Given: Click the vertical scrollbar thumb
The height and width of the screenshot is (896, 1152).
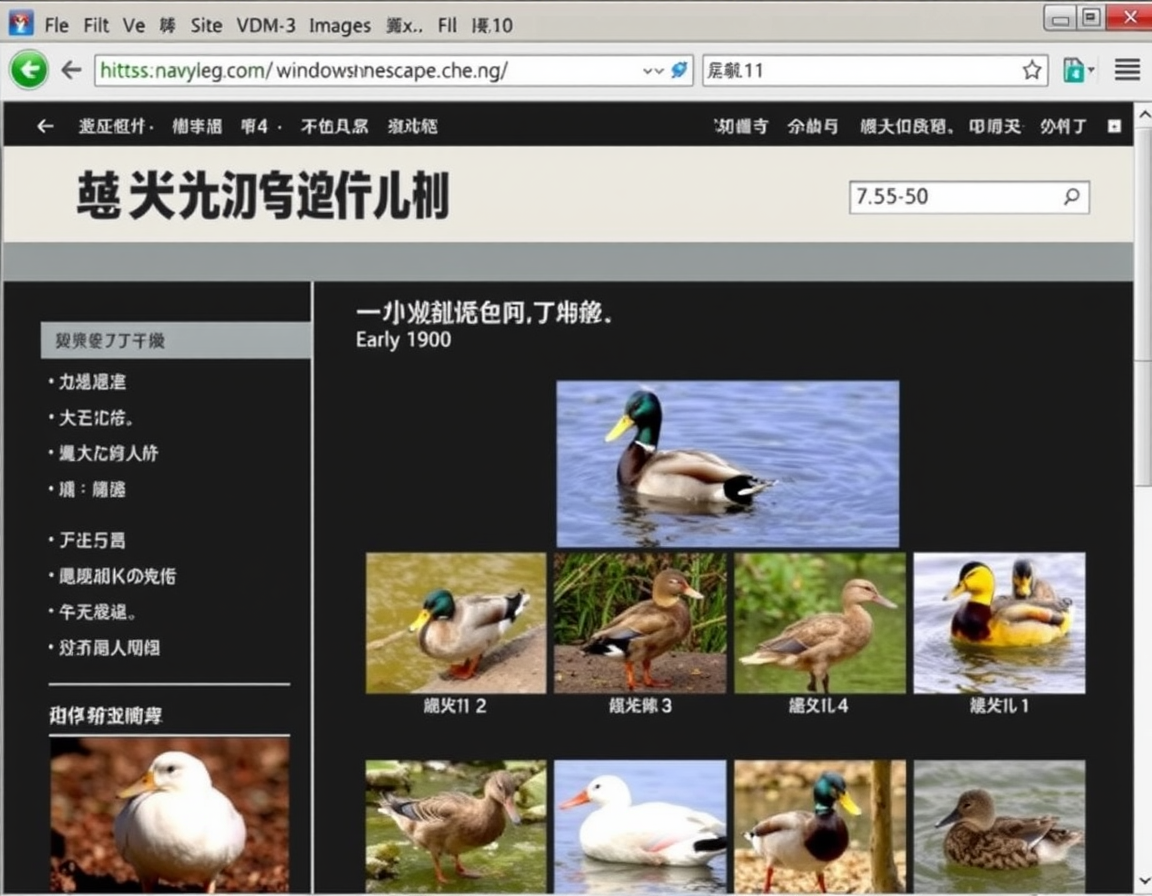Looking at the screenshot, I should click(1143, 306).
